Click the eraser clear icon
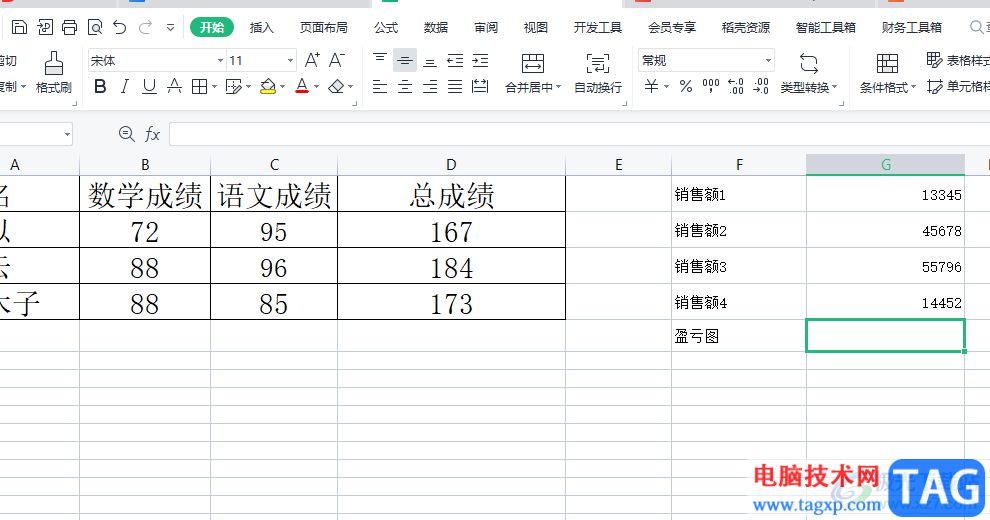 [337, 86]
